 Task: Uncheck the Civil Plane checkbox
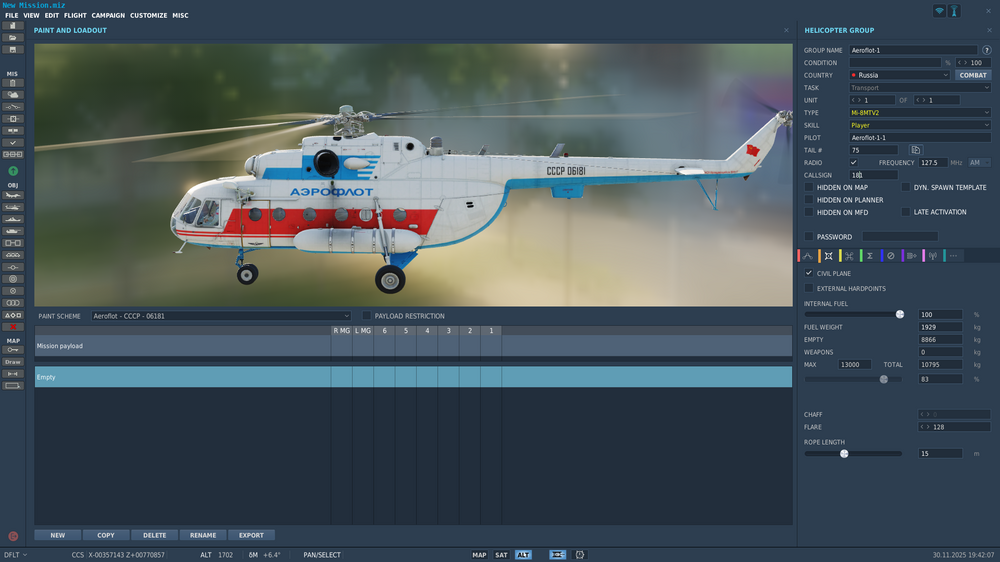809,273
